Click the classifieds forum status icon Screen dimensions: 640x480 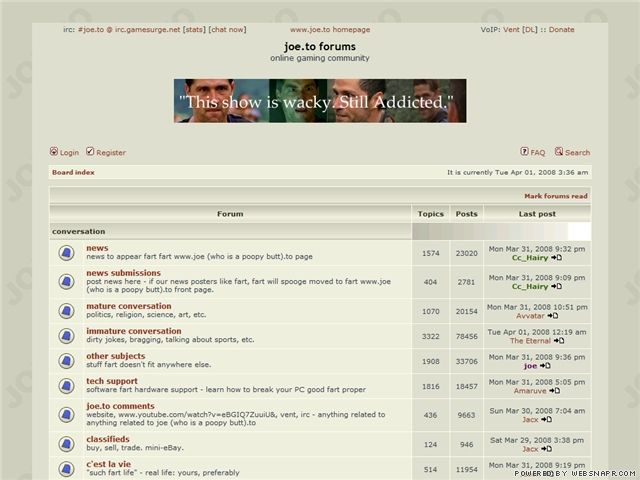pyautogui.click(x=66, y=444)
